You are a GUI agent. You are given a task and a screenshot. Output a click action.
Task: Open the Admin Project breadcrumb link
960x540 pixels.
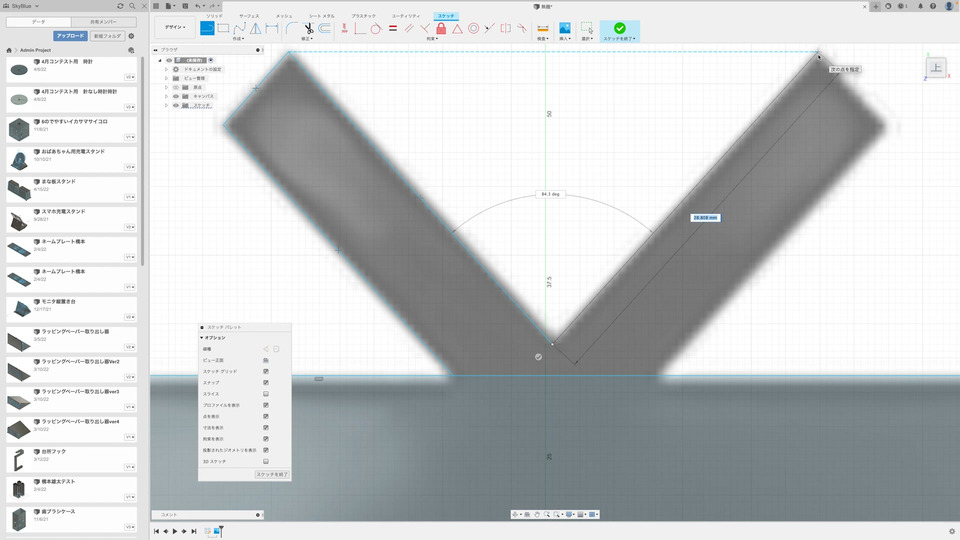[36, 50]
